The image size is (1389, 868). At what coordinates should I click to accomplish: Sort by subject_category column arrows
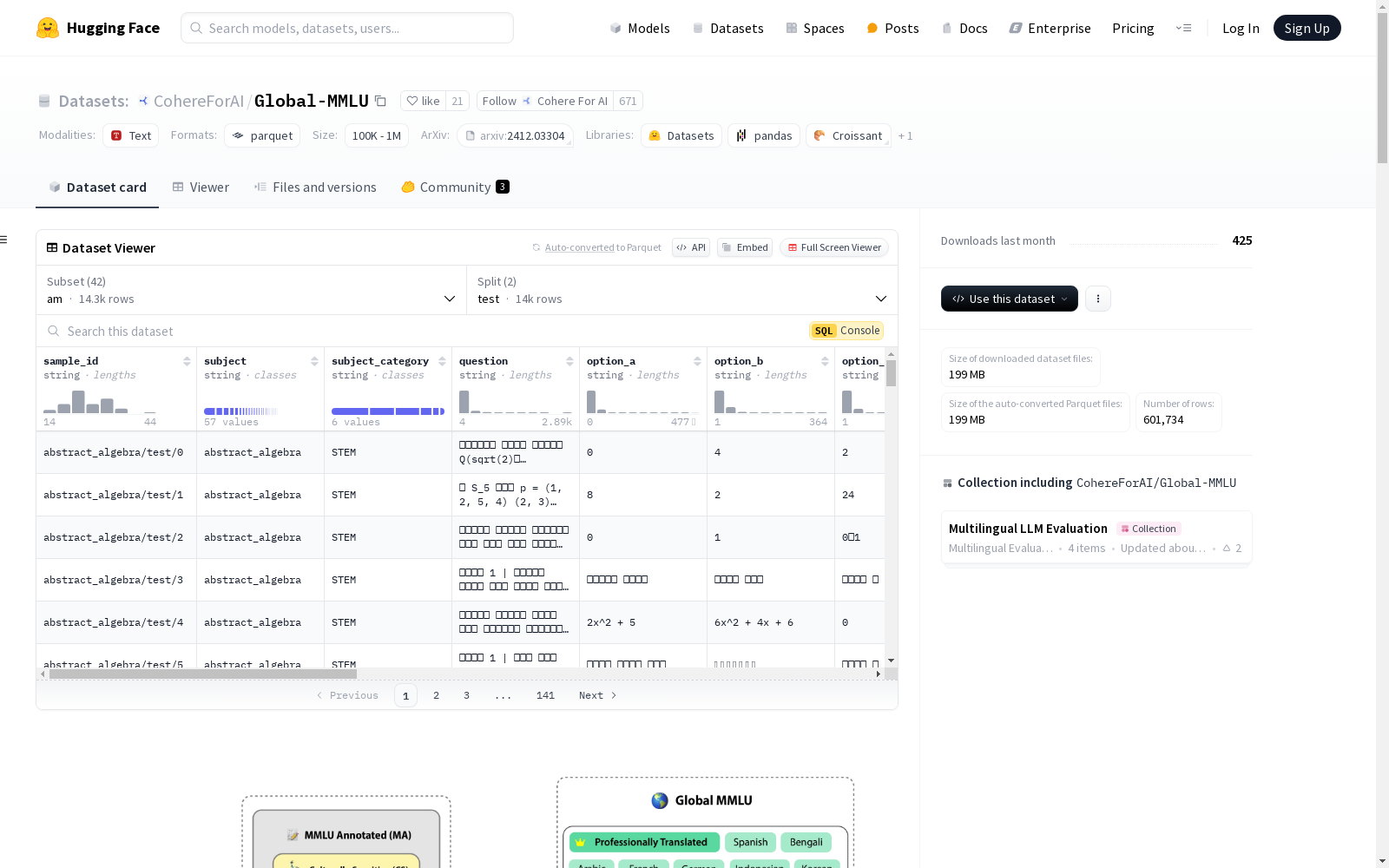[x=442, y=361]
